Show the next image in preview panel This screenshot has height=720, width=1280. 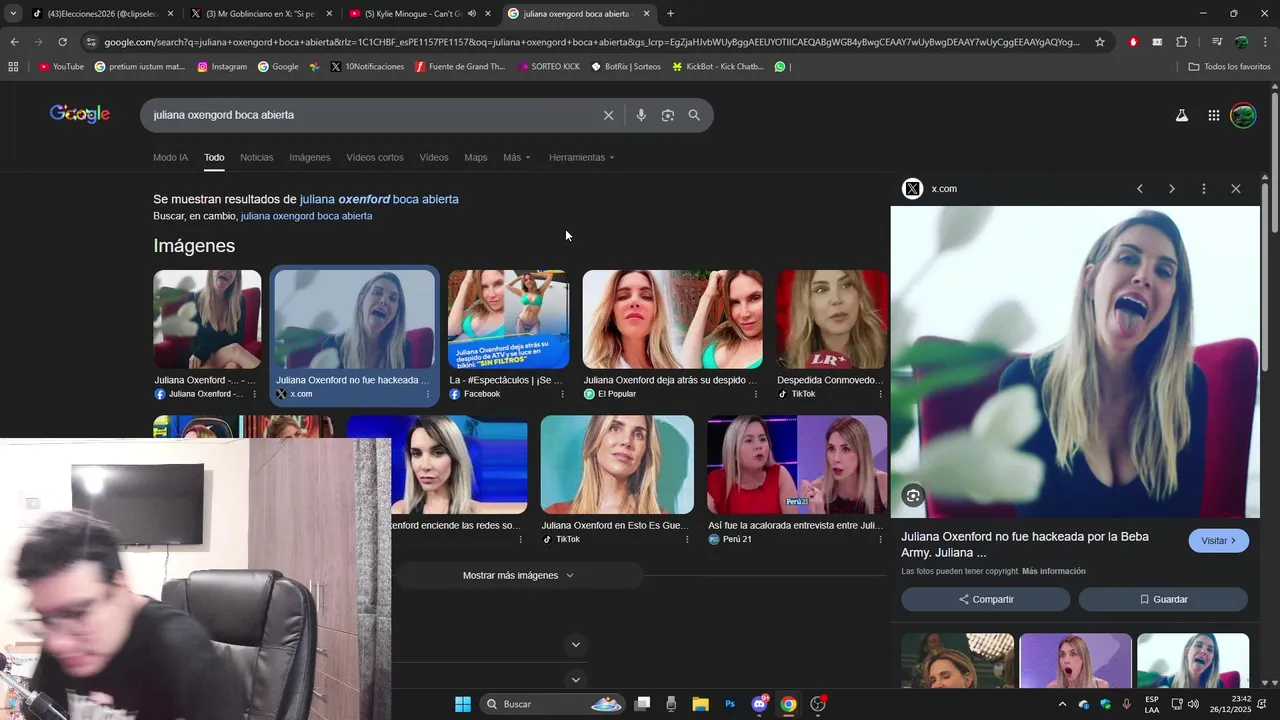point(1172,188)
